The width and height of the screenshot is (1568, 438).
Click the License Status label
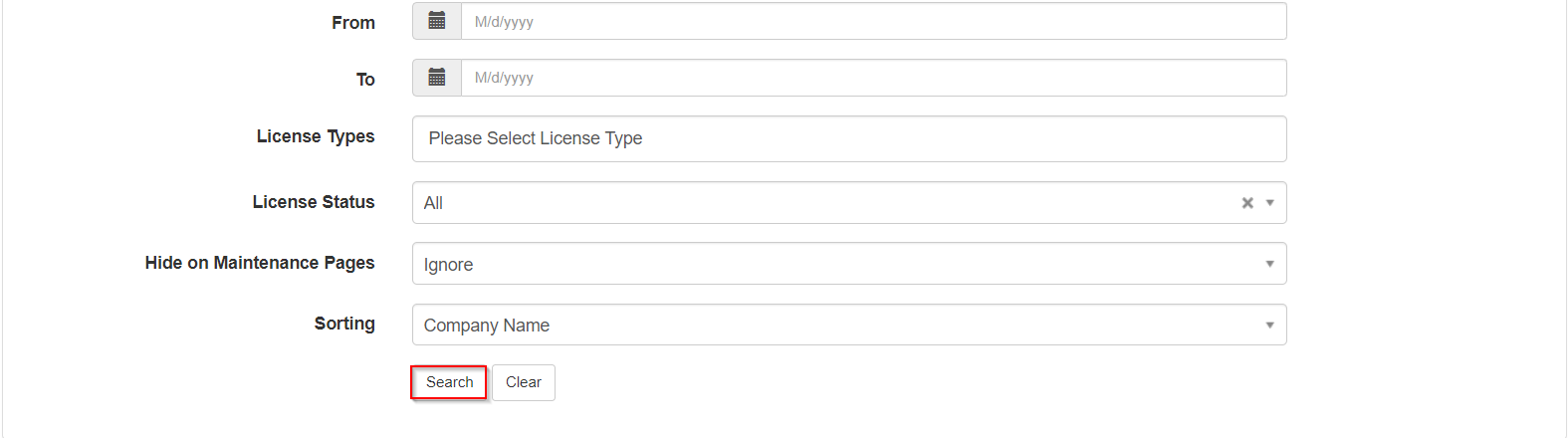314,202
